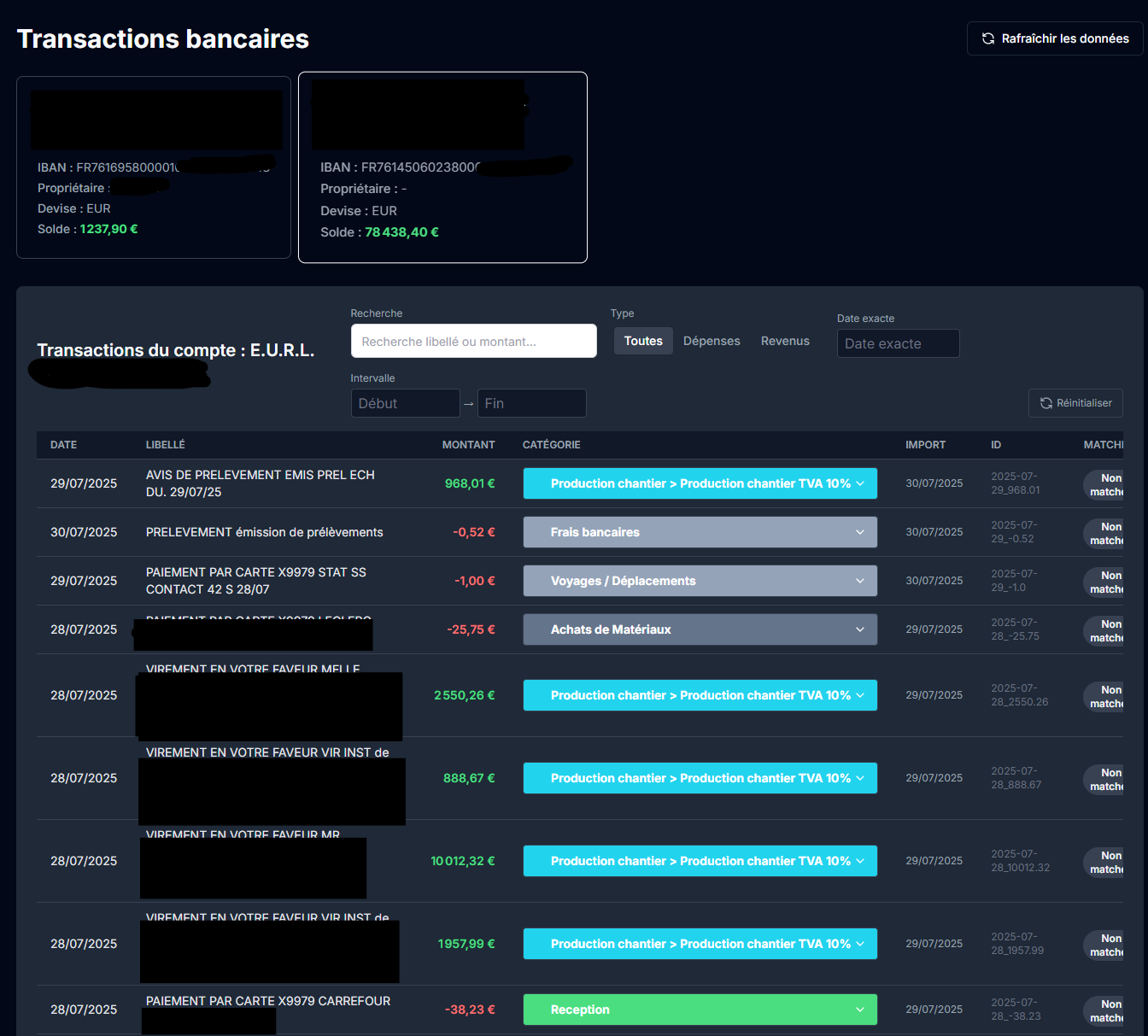
Task: Click chevron icon on Voyages / Déplacements category
Action: (859, 581)
